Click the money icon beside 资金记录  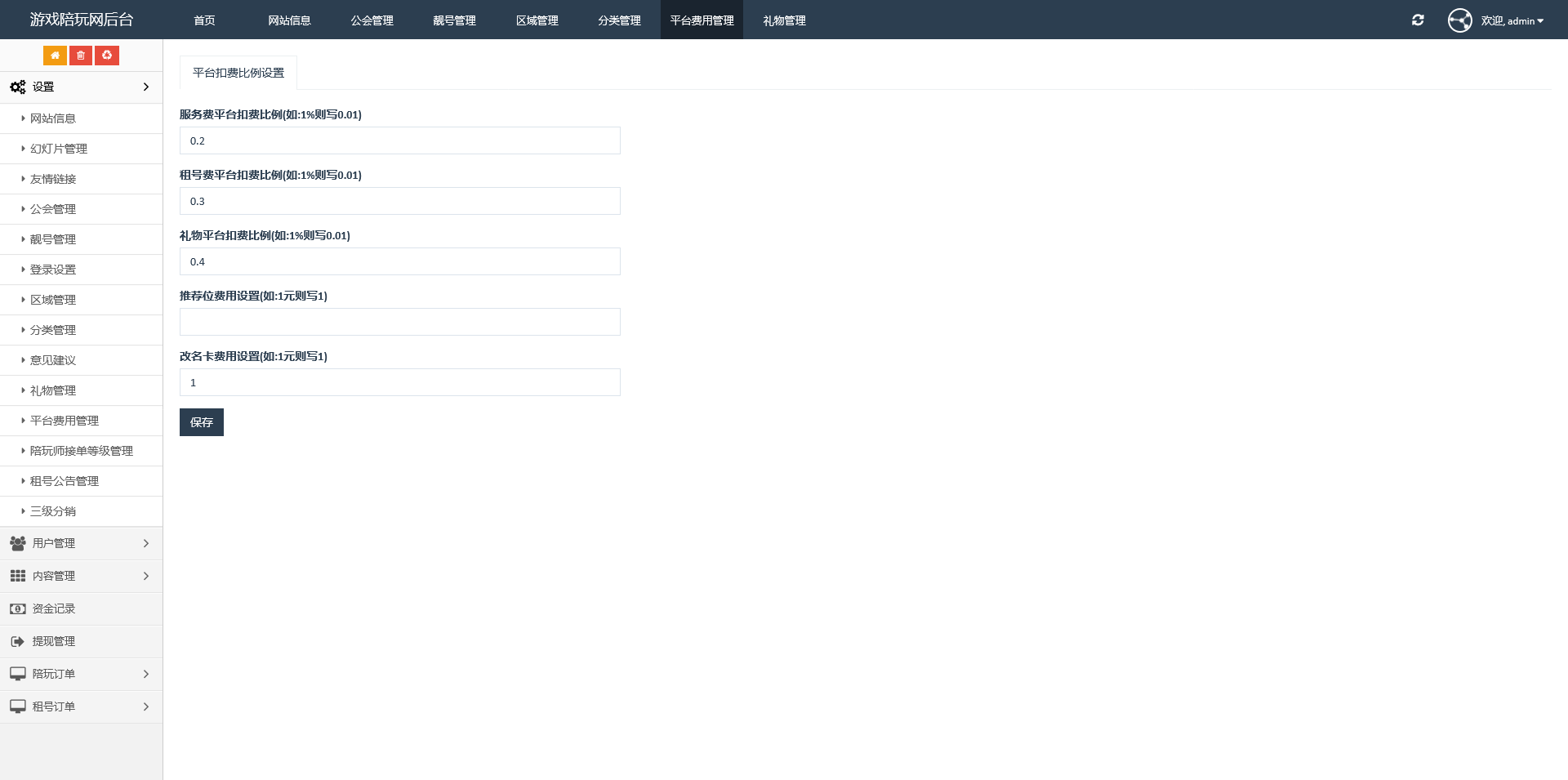point(18,608)
